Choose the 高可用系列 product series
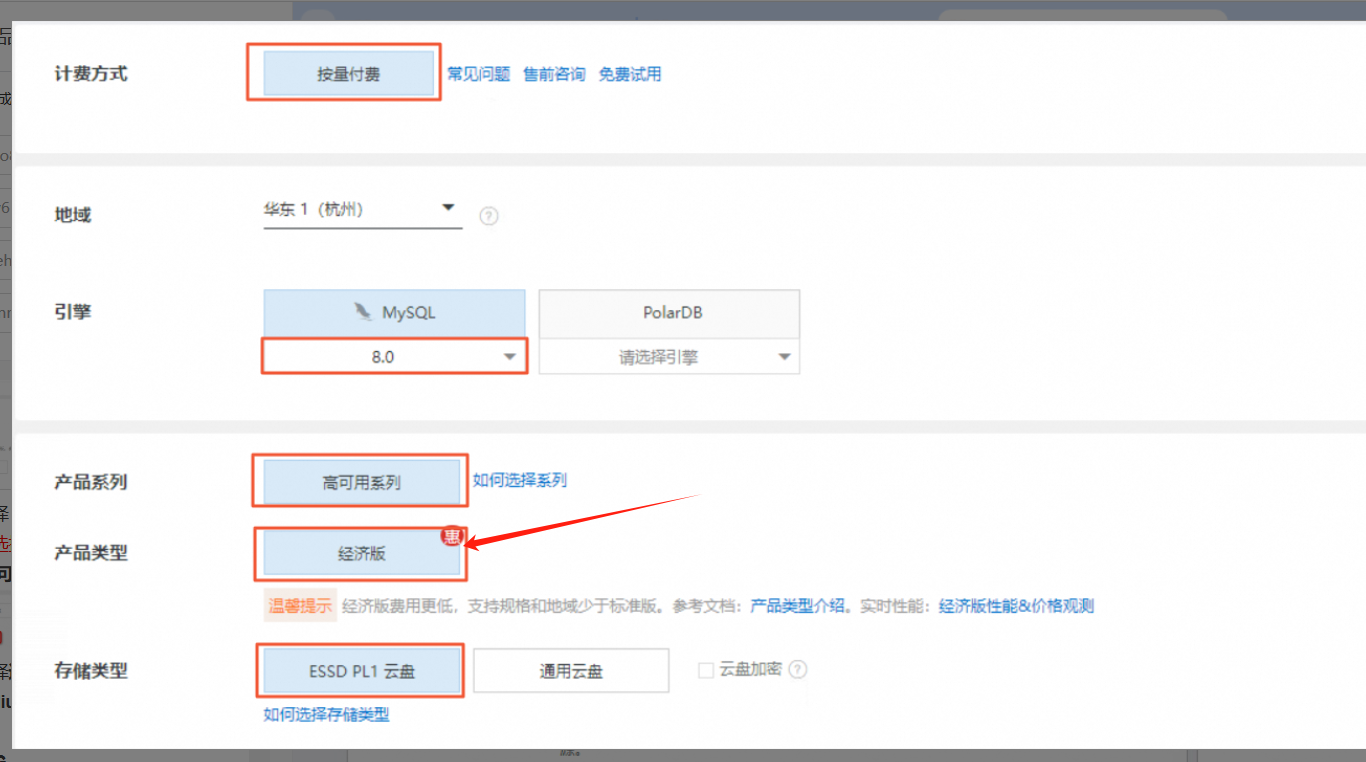1366x762 pixels. (x=361, y=482)
